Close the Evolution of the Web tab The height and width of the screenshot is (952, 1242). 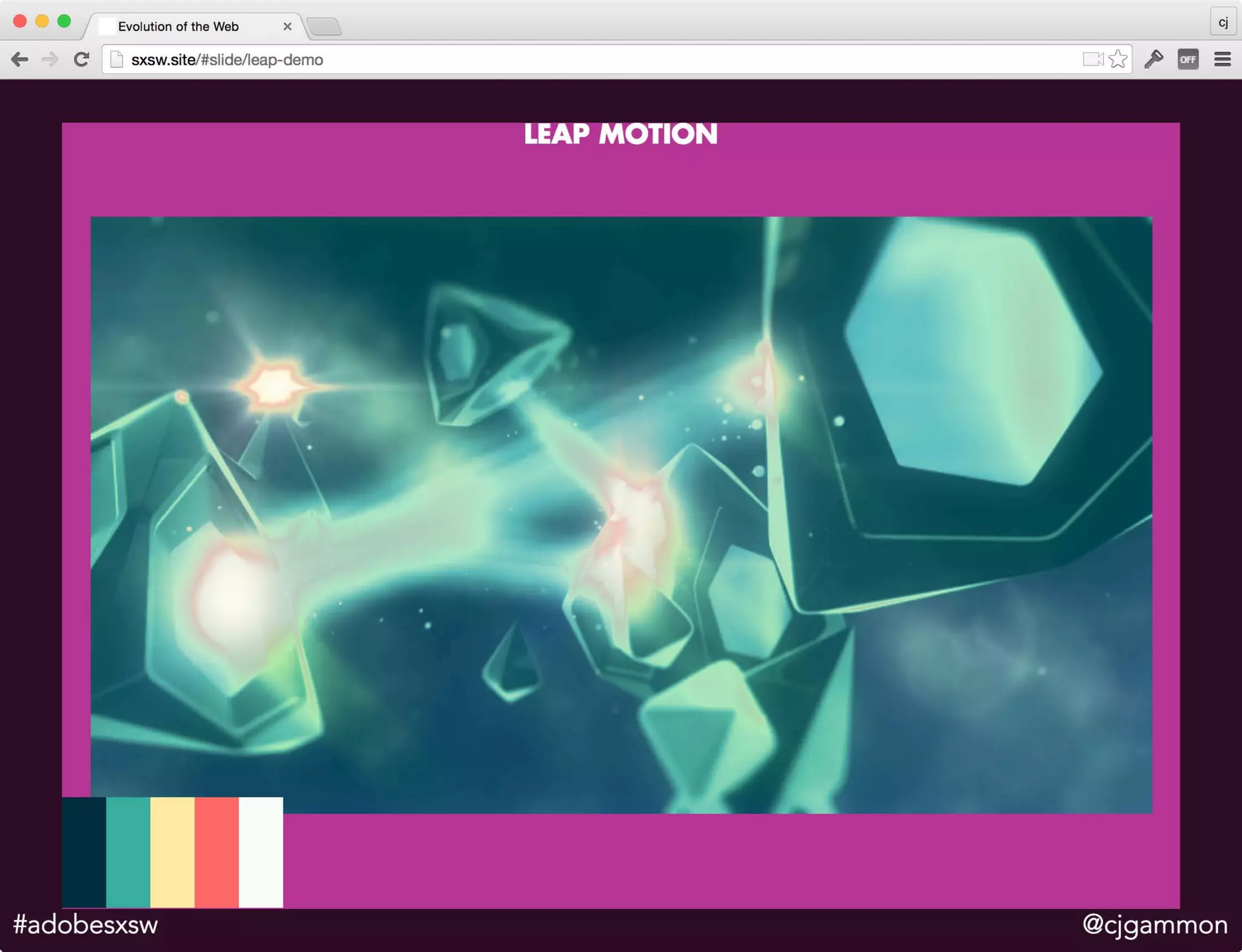(x=287, y=27)
